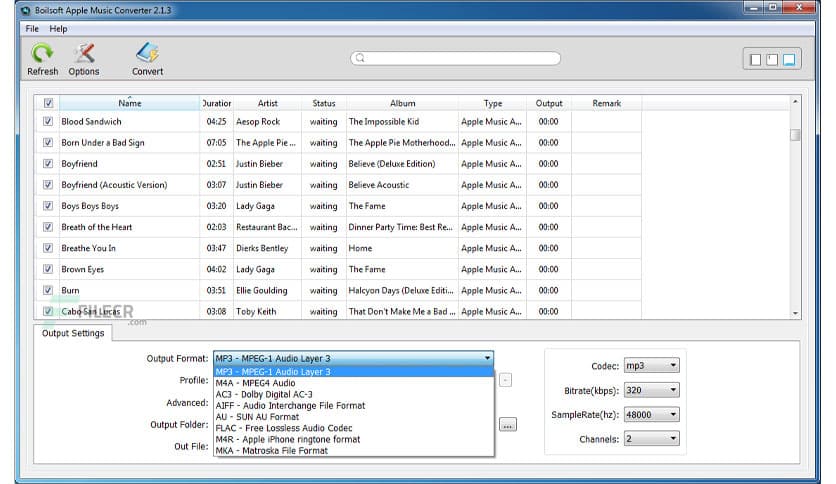Click the scroll-up arrow of track list
Screen dimensions: 836x484
click(x=795, y=101)
